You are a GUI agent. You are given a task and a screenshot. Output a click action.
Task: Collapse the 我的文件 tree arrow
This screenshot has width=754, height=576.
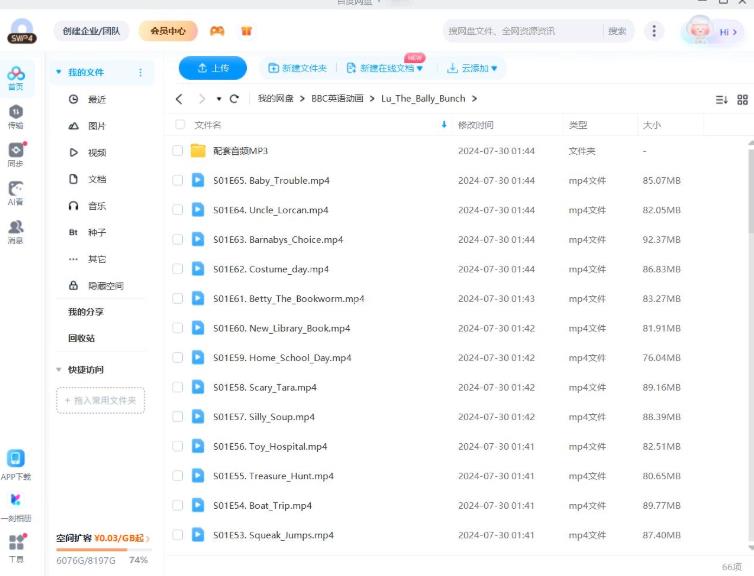59,72
